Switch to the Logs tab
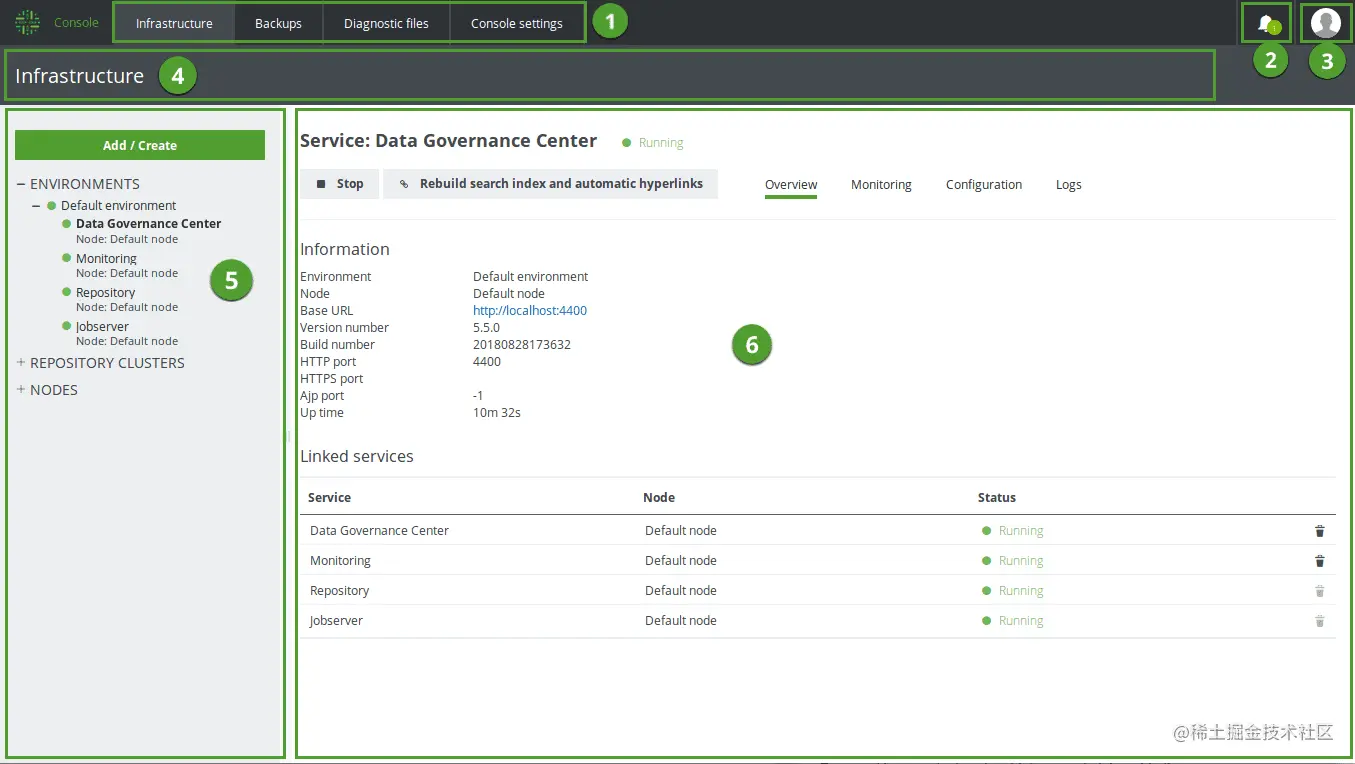This screenshot has width=1355, height=764. (1069, 185)
